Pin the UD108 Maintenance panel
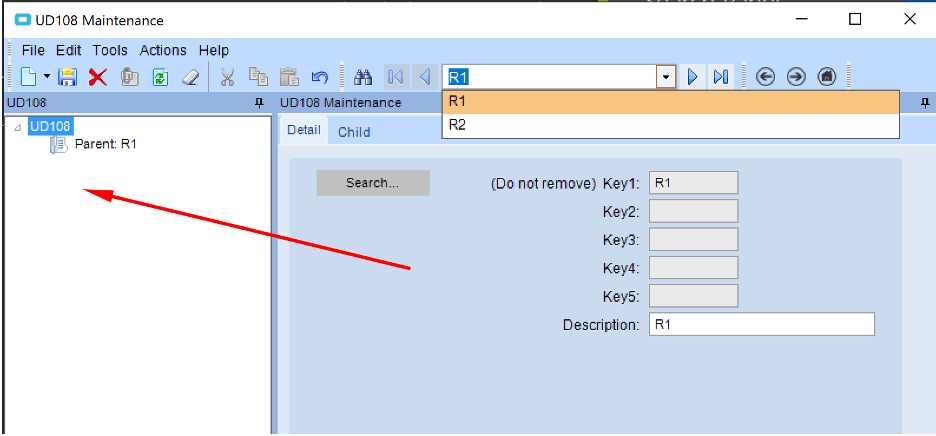 [x=925, y=103]
